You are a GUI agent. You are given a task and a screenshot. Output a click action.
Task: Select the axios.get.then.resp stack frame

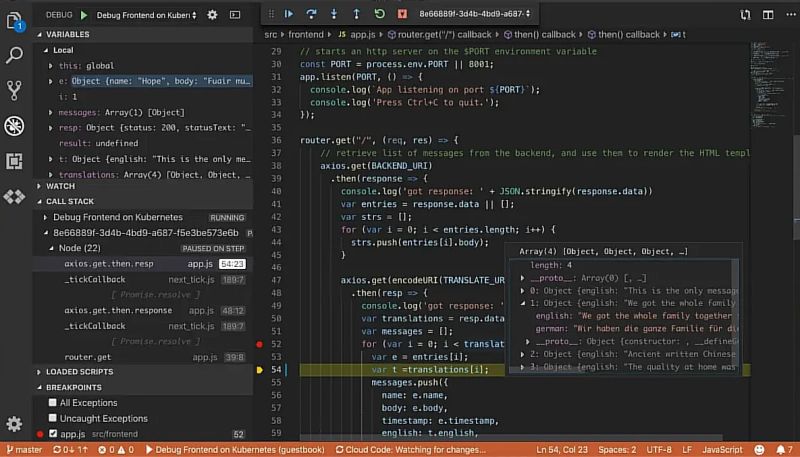pyautogui.click(x=143, y=264)
